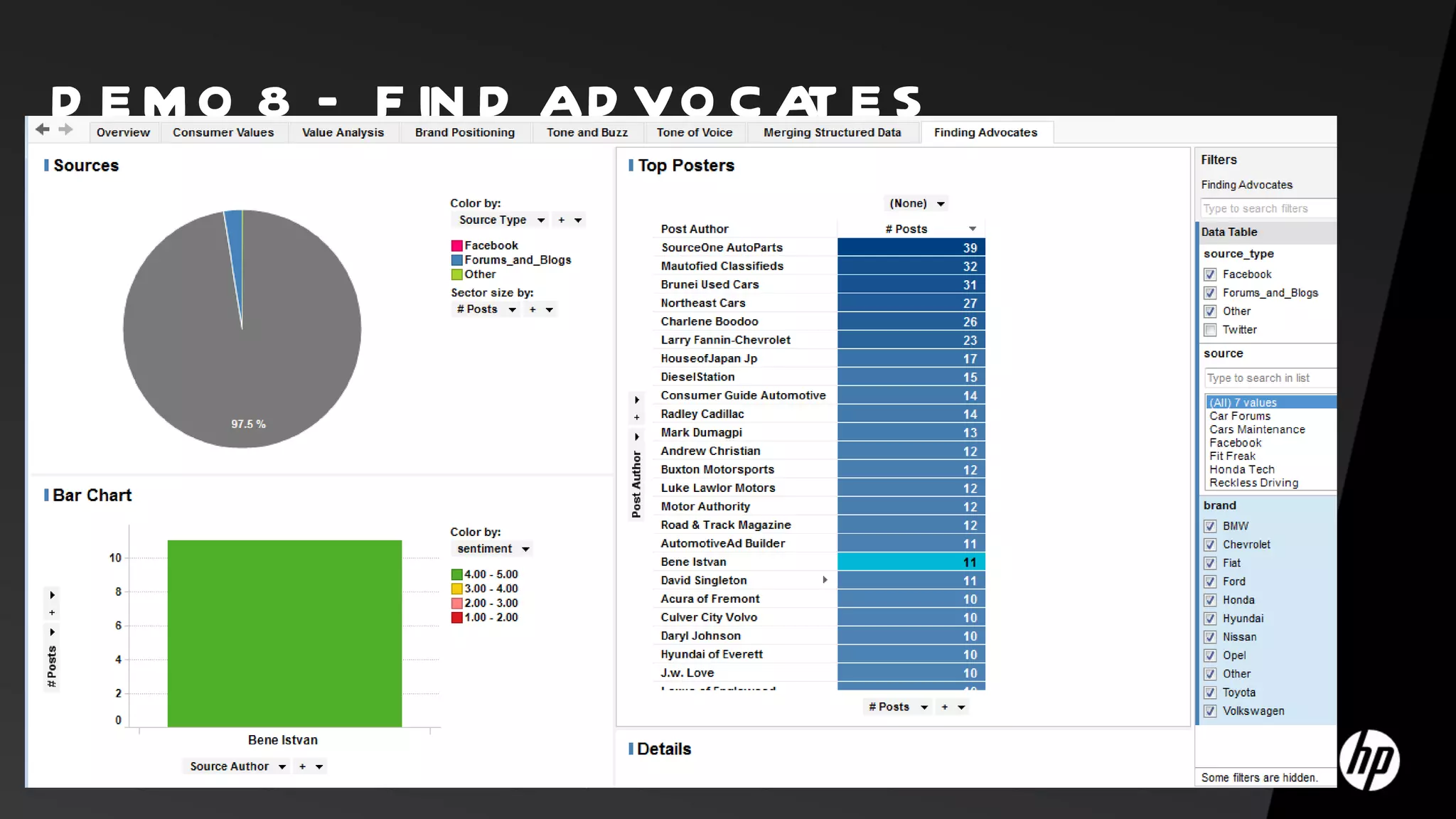The width and height of the screenshot is (1456, 819).
Task: Click the forward navigation arrow icon
Action: click(x=65, y=129)
